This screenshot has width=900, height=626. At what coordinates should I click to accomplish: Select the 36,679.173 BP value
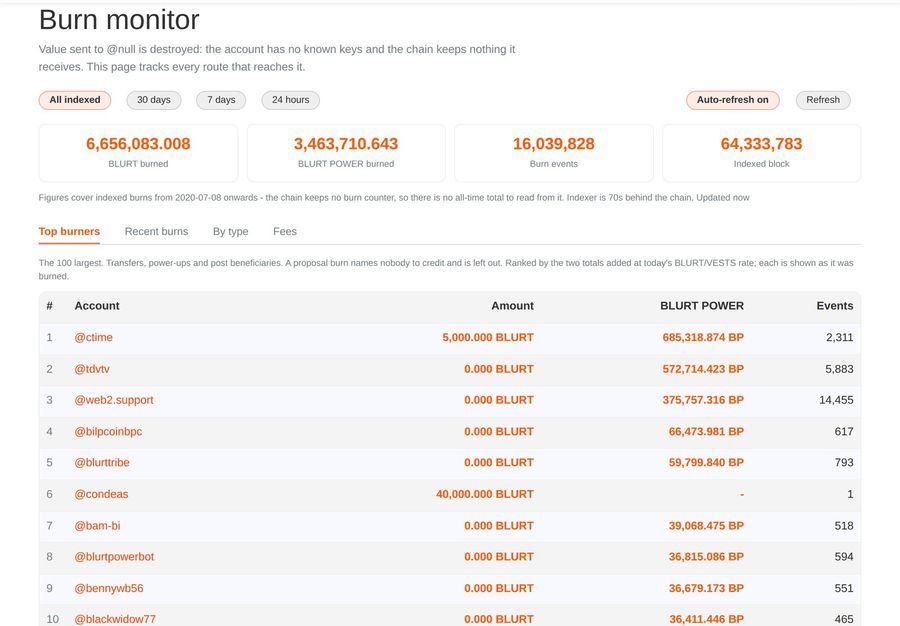(706, 588)
